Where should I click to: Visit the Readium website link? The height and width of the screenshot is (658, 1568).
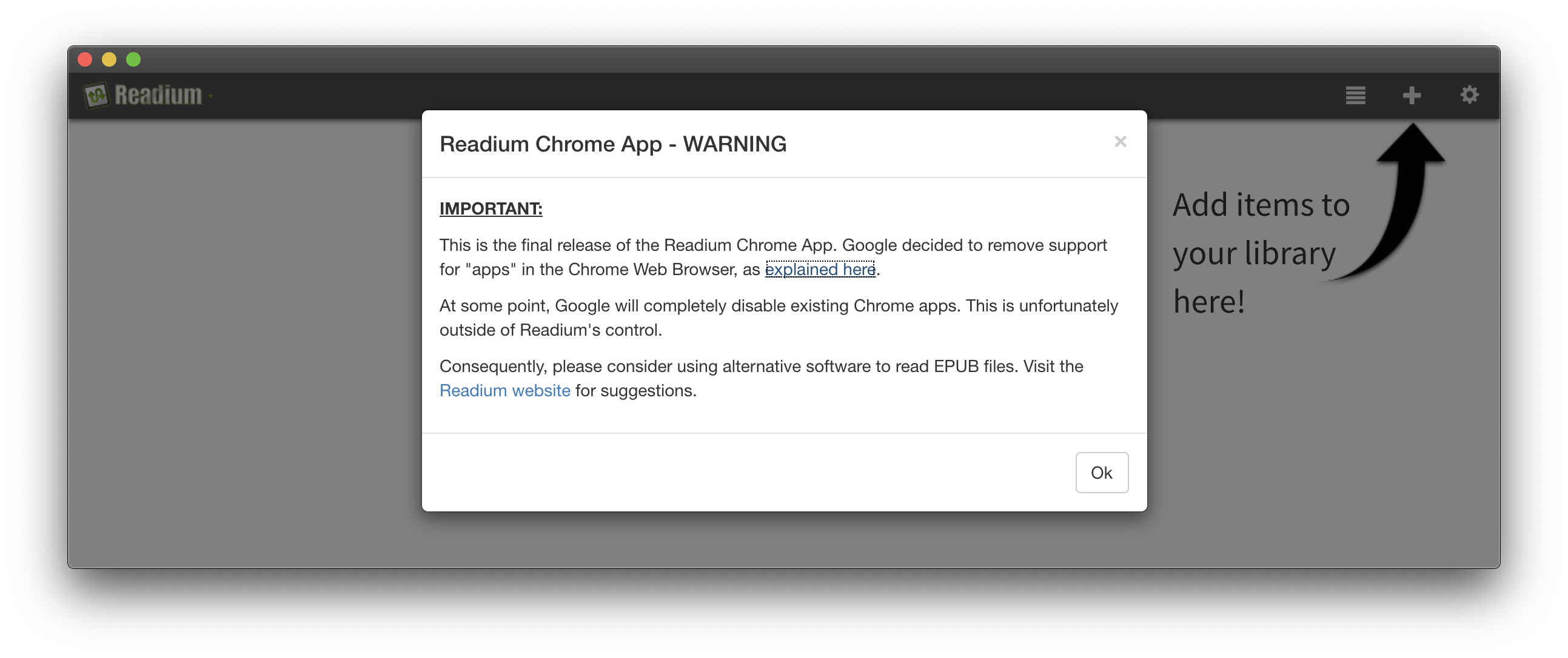click(x=504, y=390)
